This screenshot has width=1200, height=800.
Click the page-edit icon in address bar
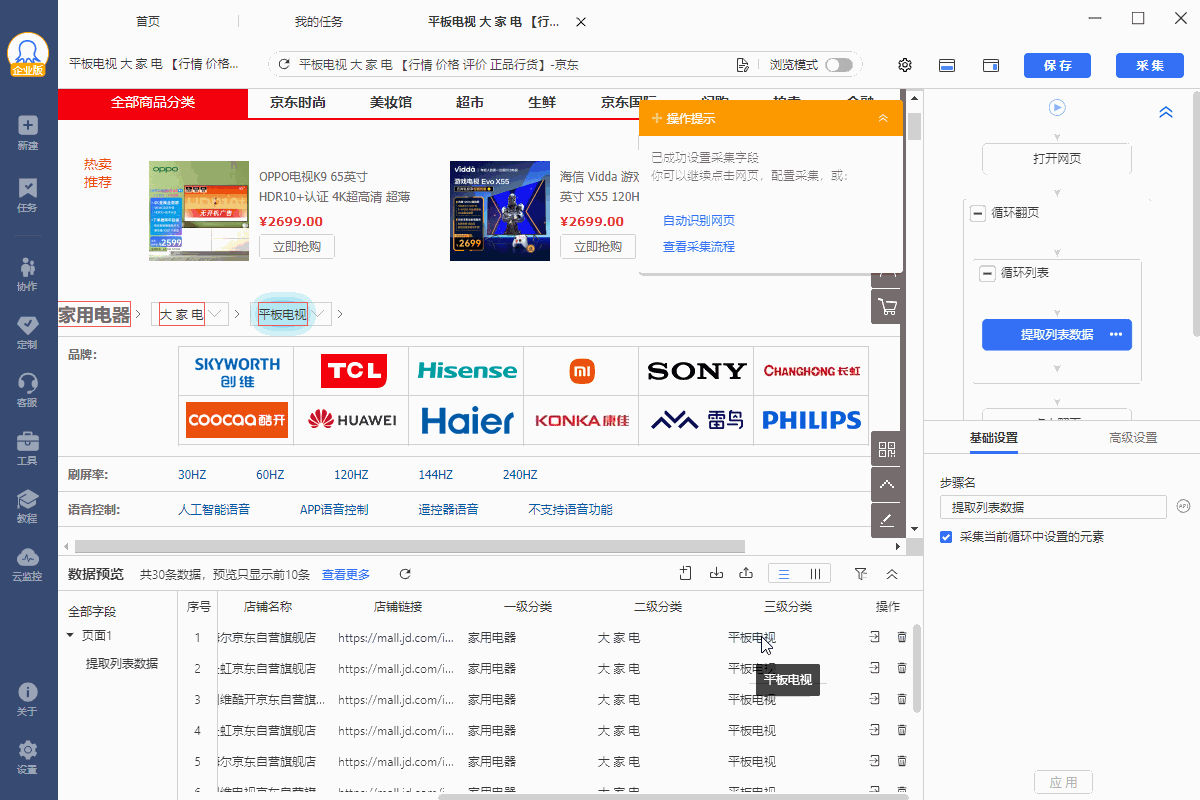tap(742, 65)
